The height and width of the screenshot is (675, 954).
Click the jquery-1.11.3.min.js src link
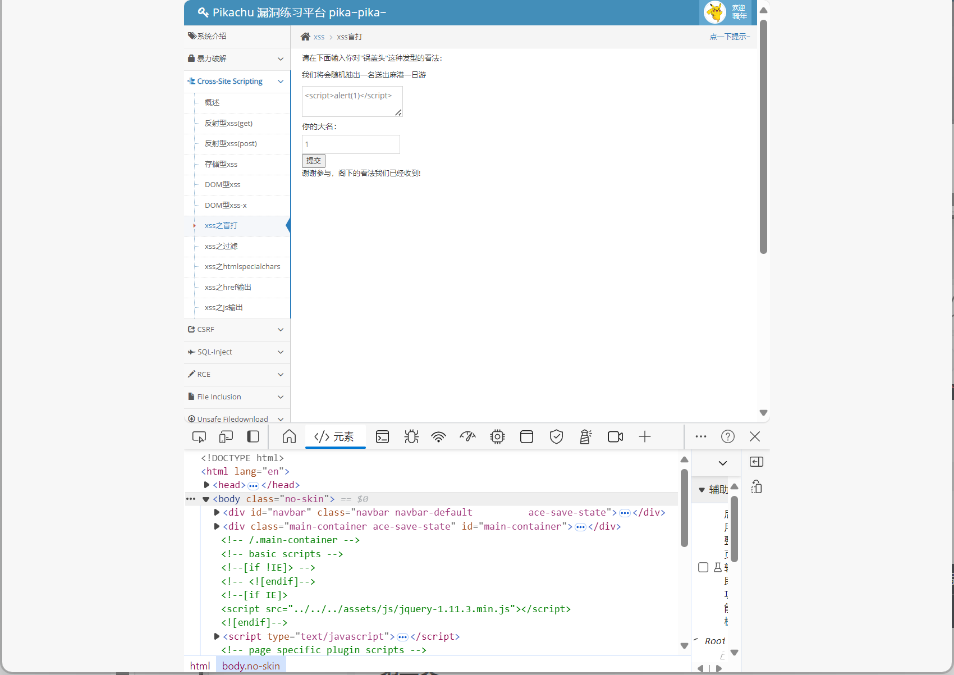(x=400, y=609)
